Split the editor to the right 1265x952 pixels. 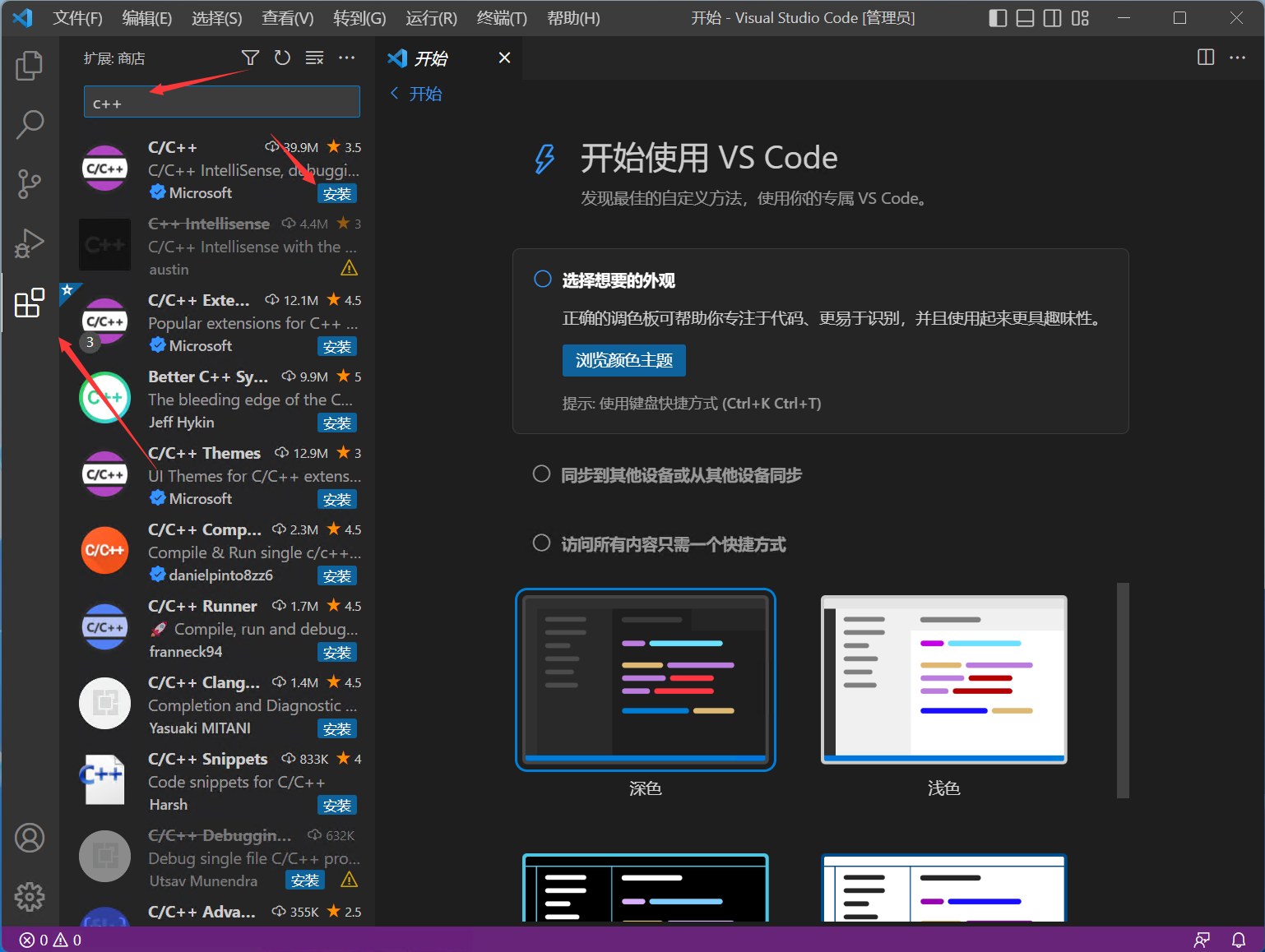coord(1206,58)
